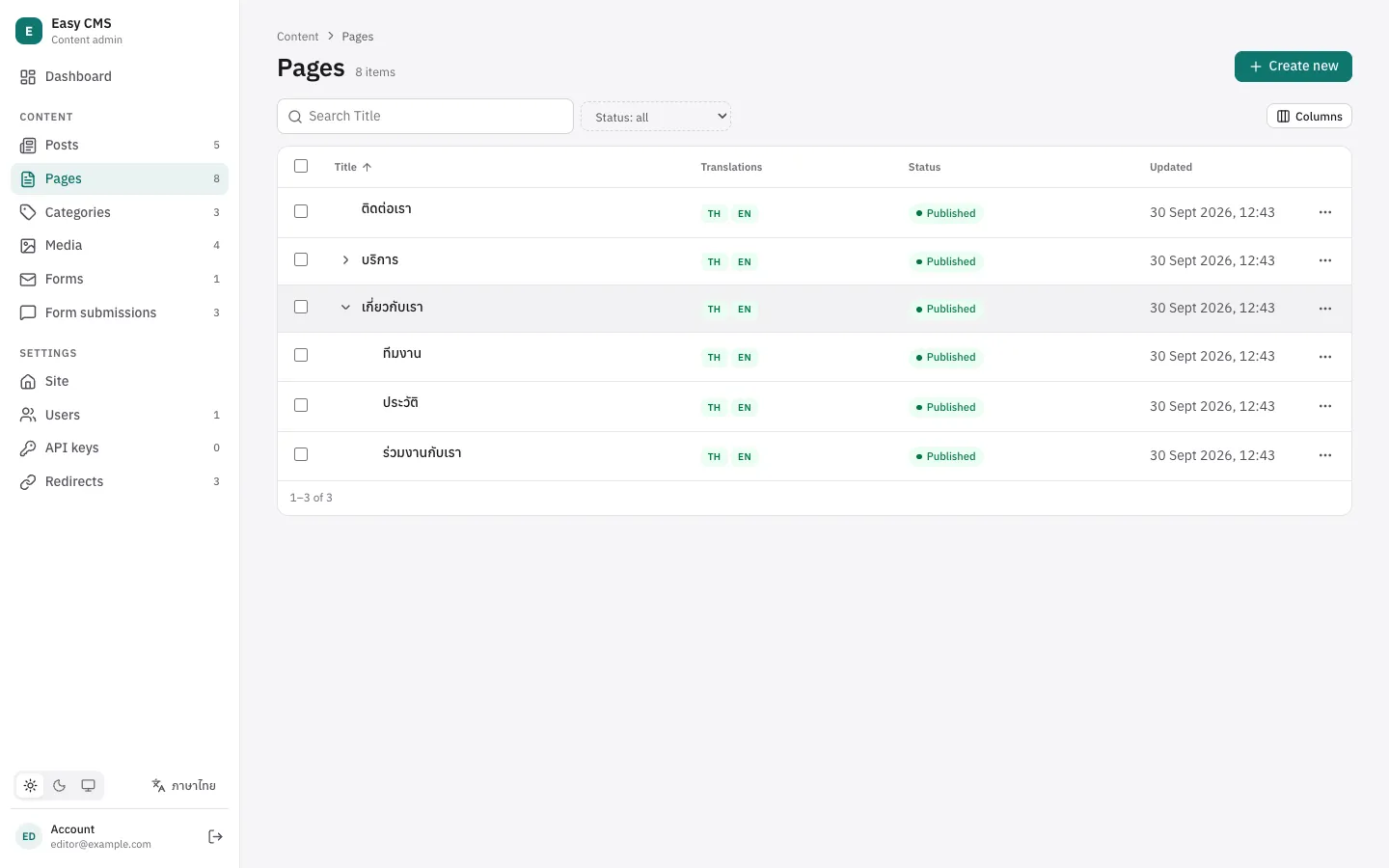Click the Create new button

point(1294,67)
